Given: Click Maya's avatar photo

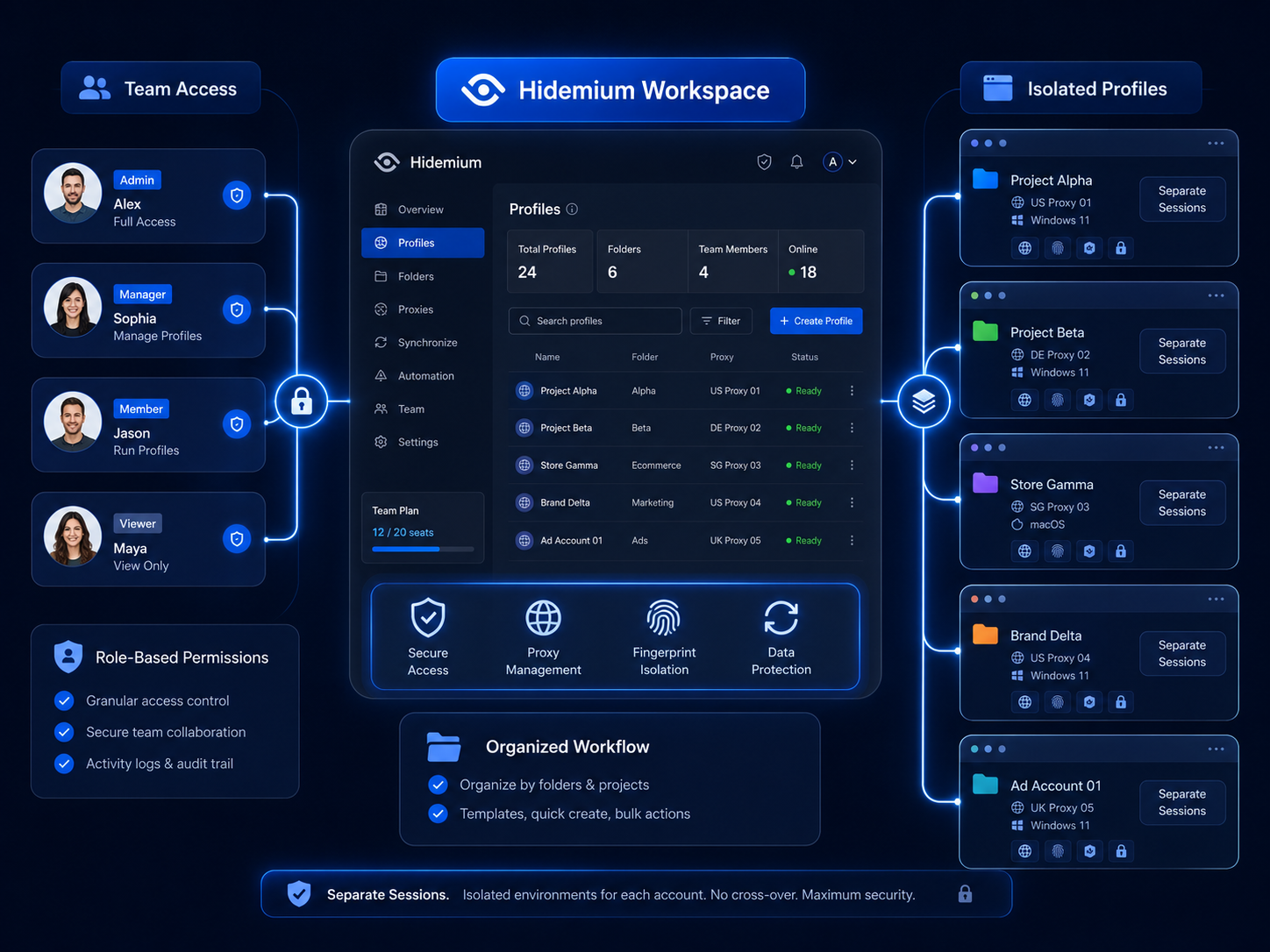Looking at the screenshot, I should 73,536.
